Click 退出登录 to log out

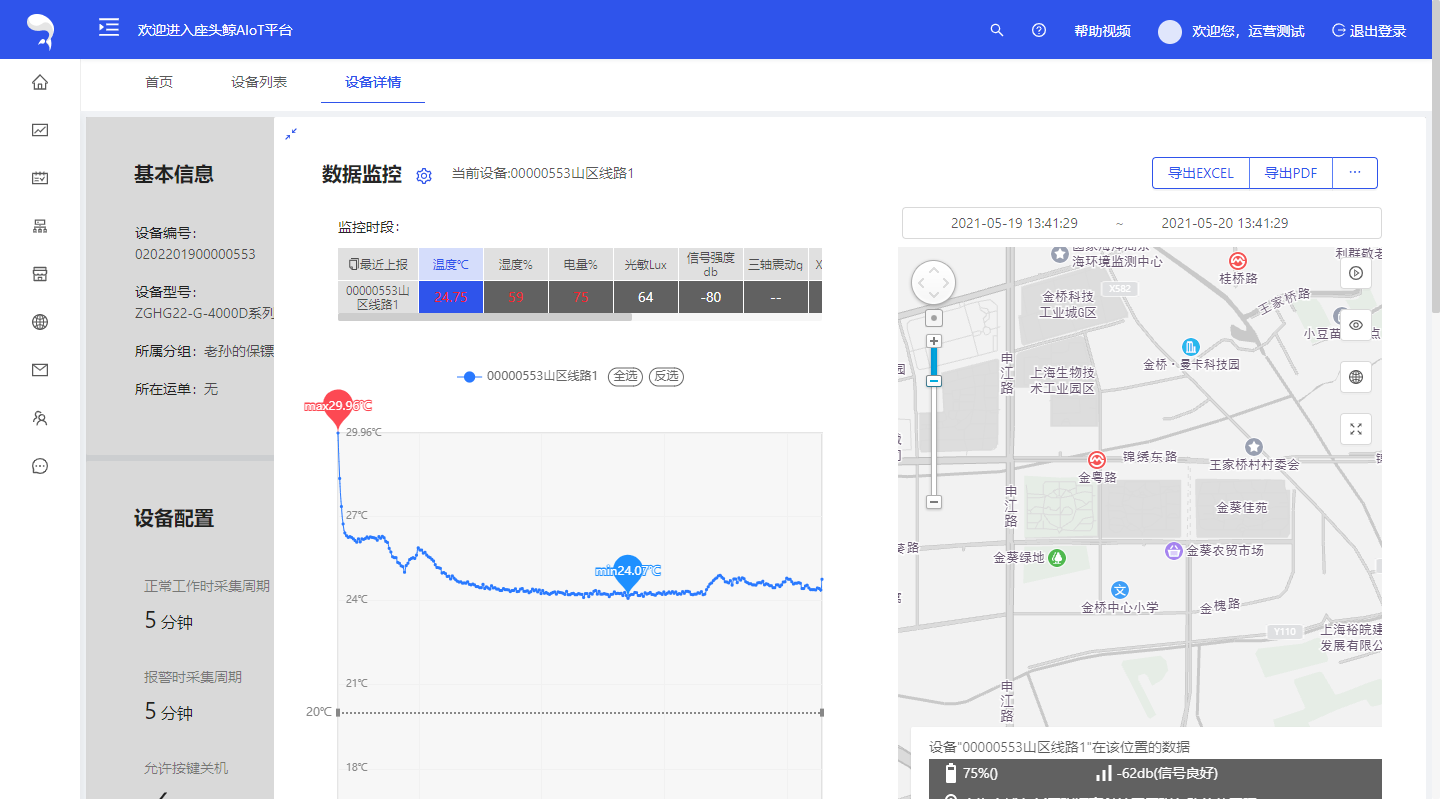[x=1369, y=31]
